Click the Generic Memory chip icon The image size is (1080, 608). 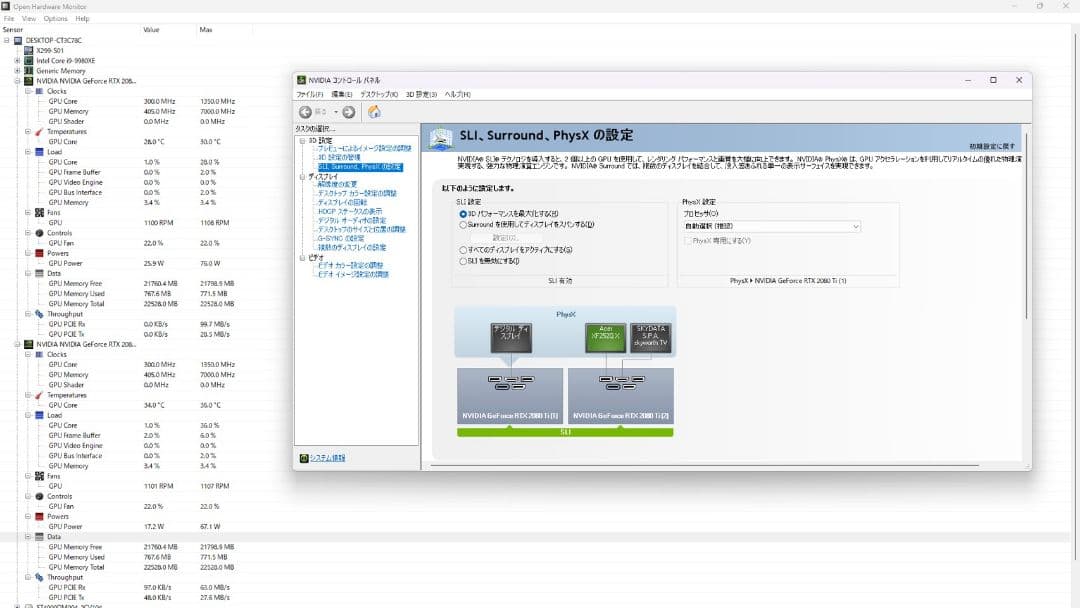[x=28, y=71]
